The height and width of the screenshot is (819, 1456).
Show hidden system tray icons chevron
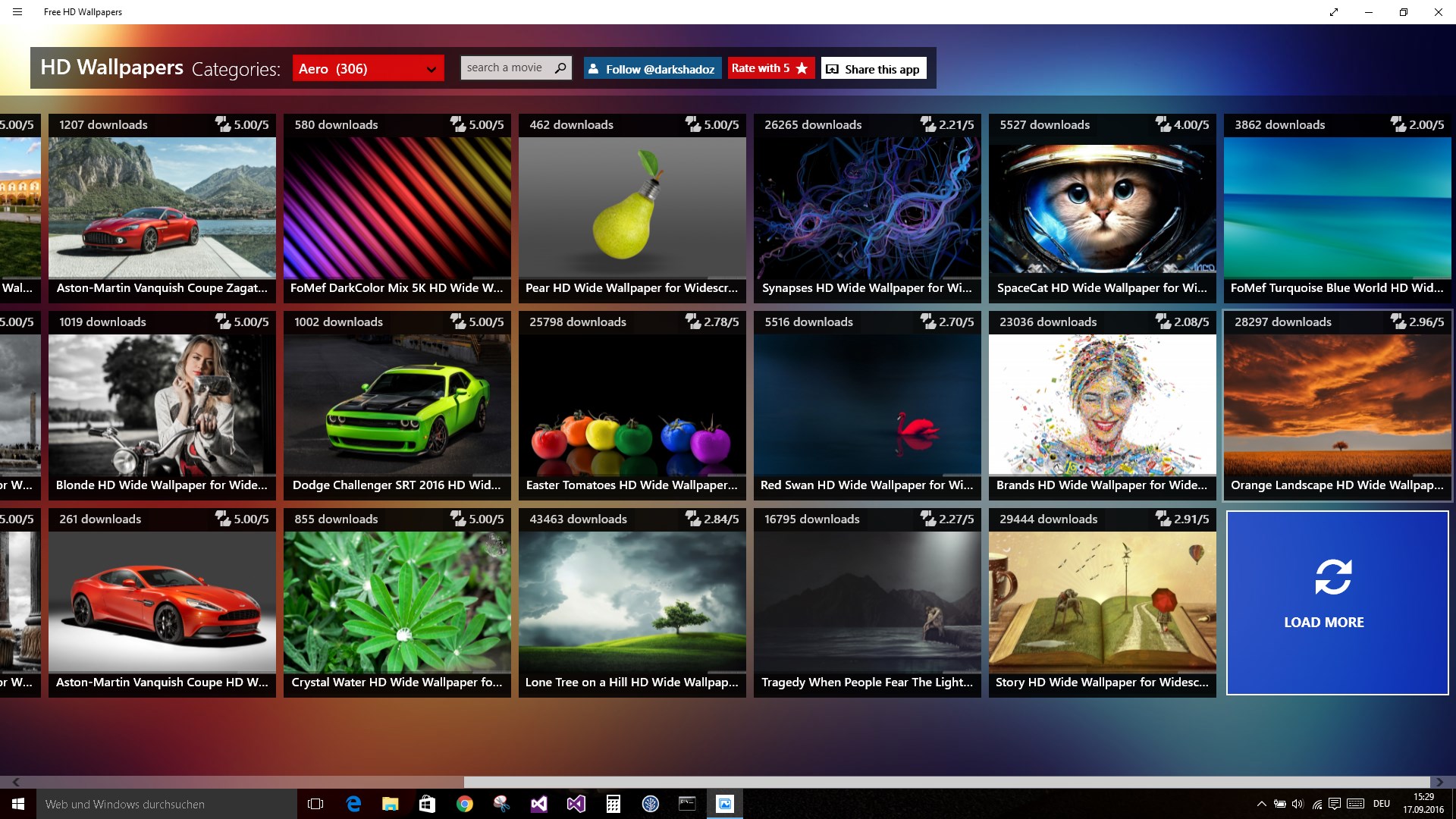[1261, 804]
